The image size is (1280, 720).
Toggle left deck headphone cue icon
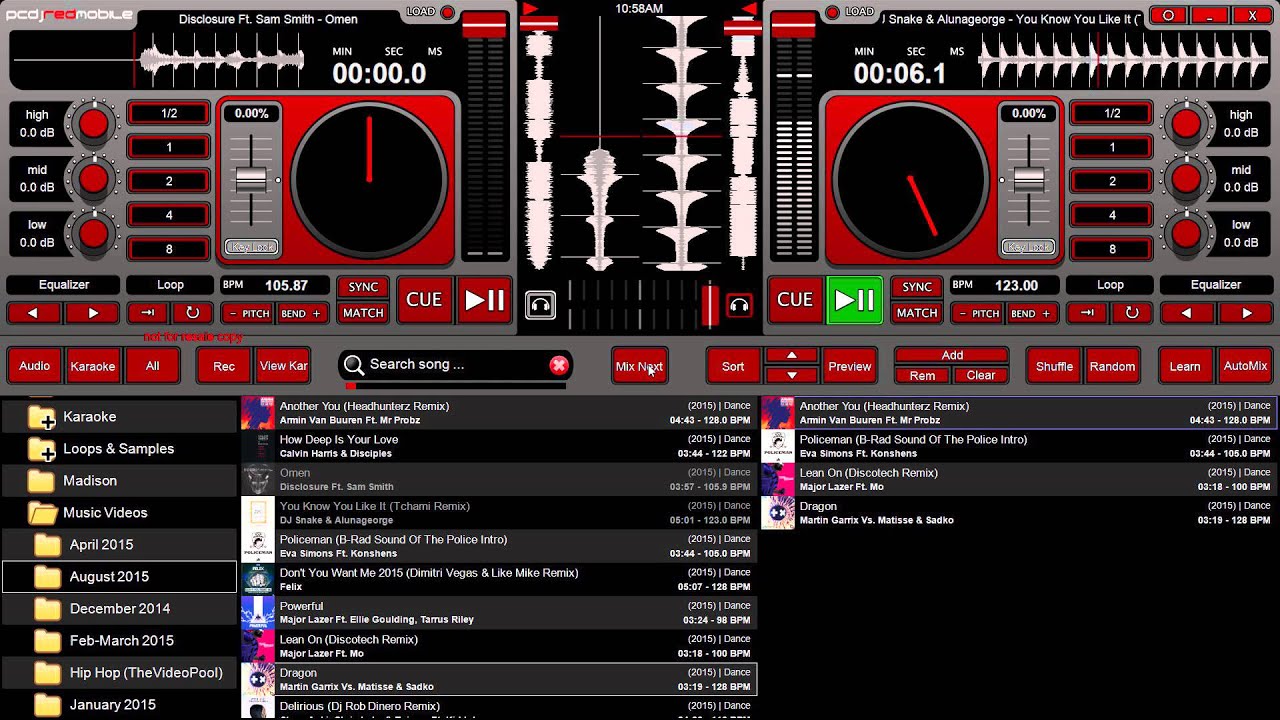coord(540,304)
